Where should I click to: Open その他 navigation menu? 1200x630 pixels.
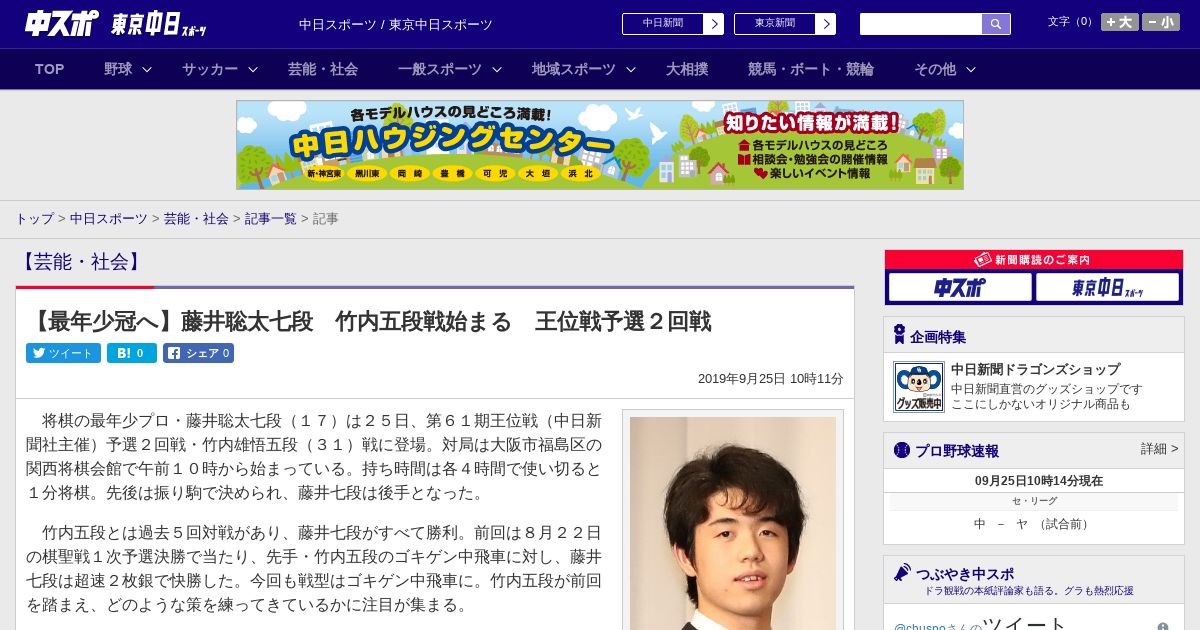point(935,69)
